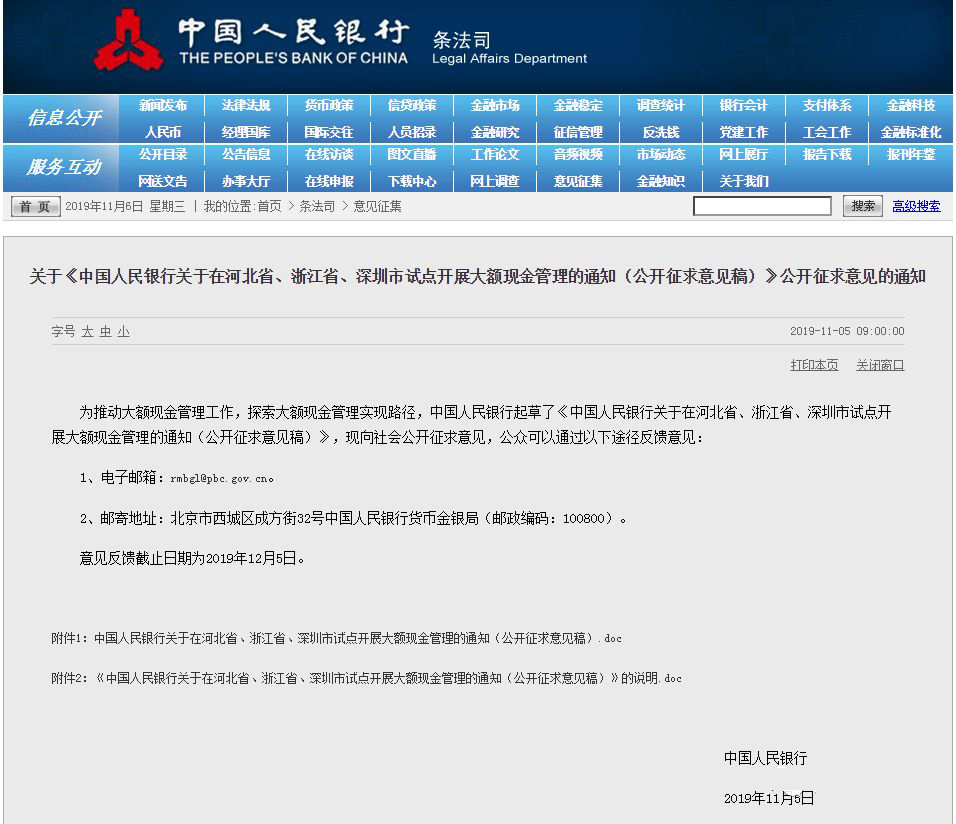The height and width of the screenshot is (824, 956).
Task: Go to 金融稳定 section
Action: (577, 106)
